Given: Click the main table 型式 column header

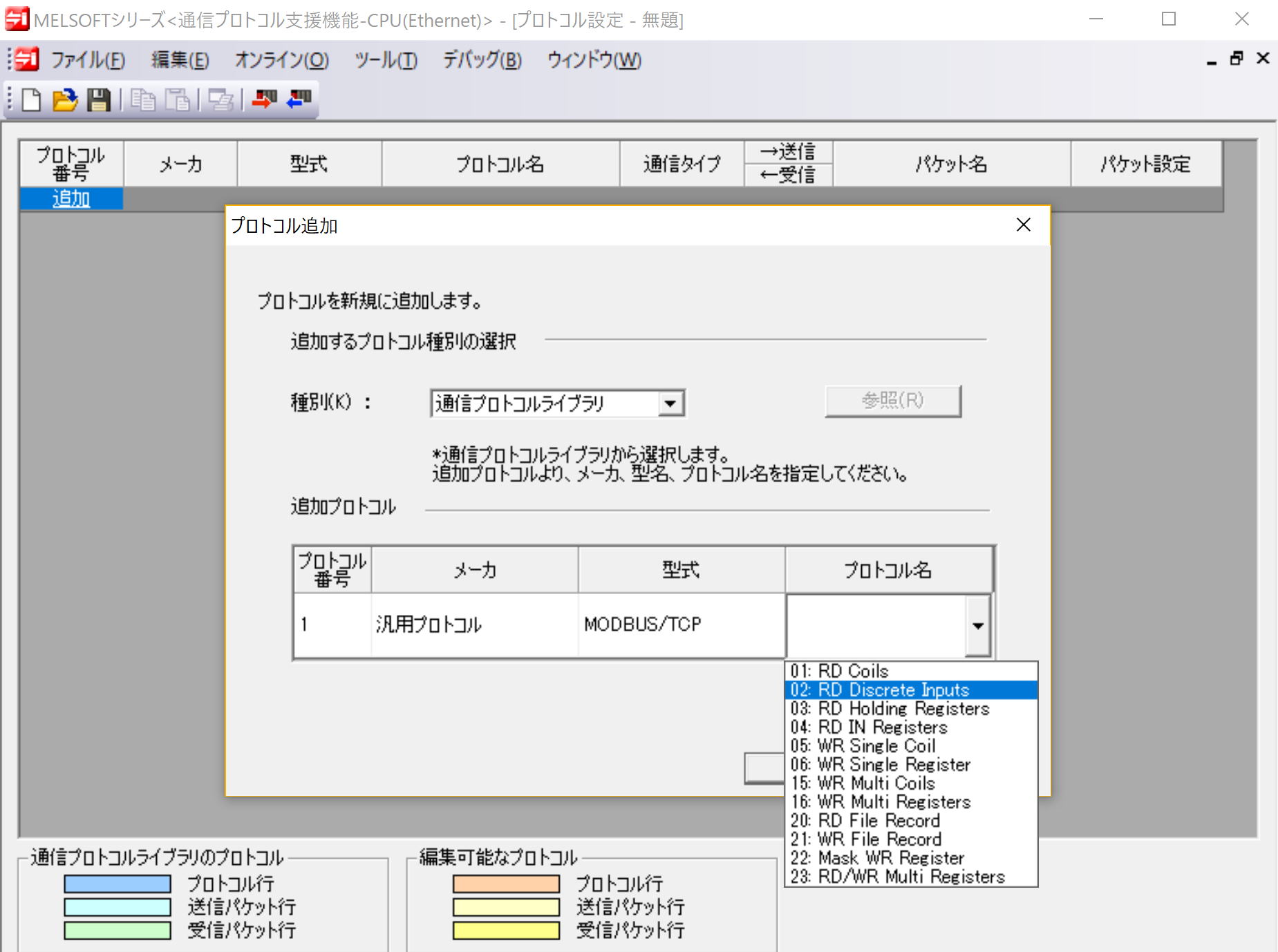Looking at the screenshot, I should click(309, 164).
